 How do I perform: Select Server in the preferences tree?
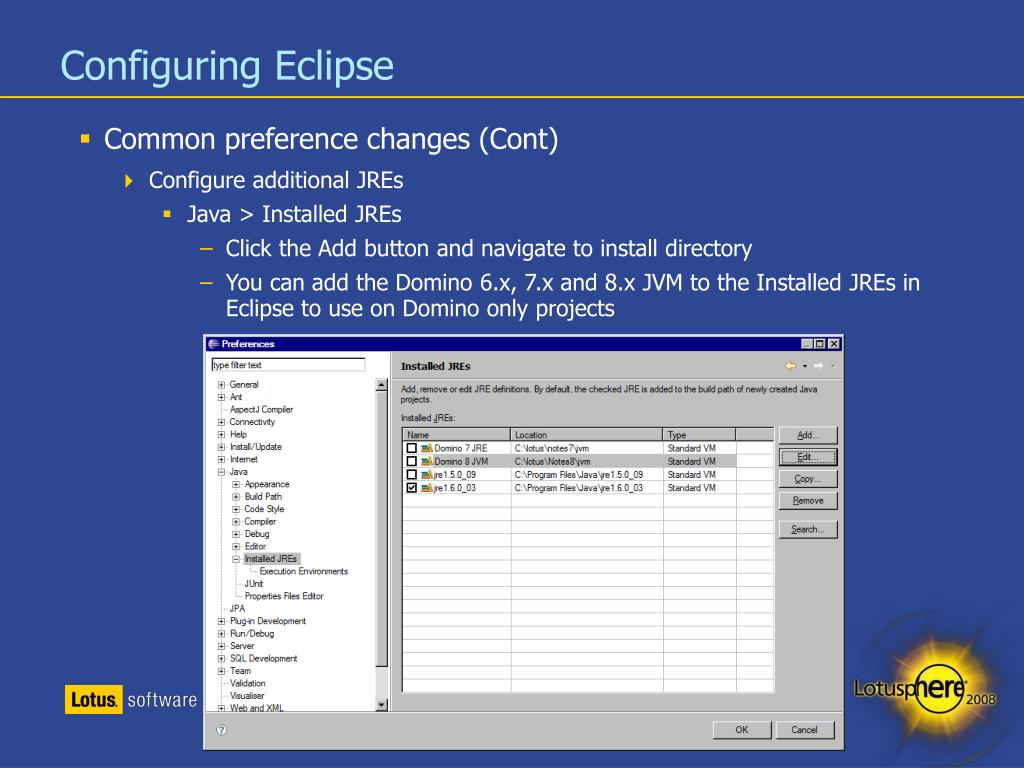(242, 646)
